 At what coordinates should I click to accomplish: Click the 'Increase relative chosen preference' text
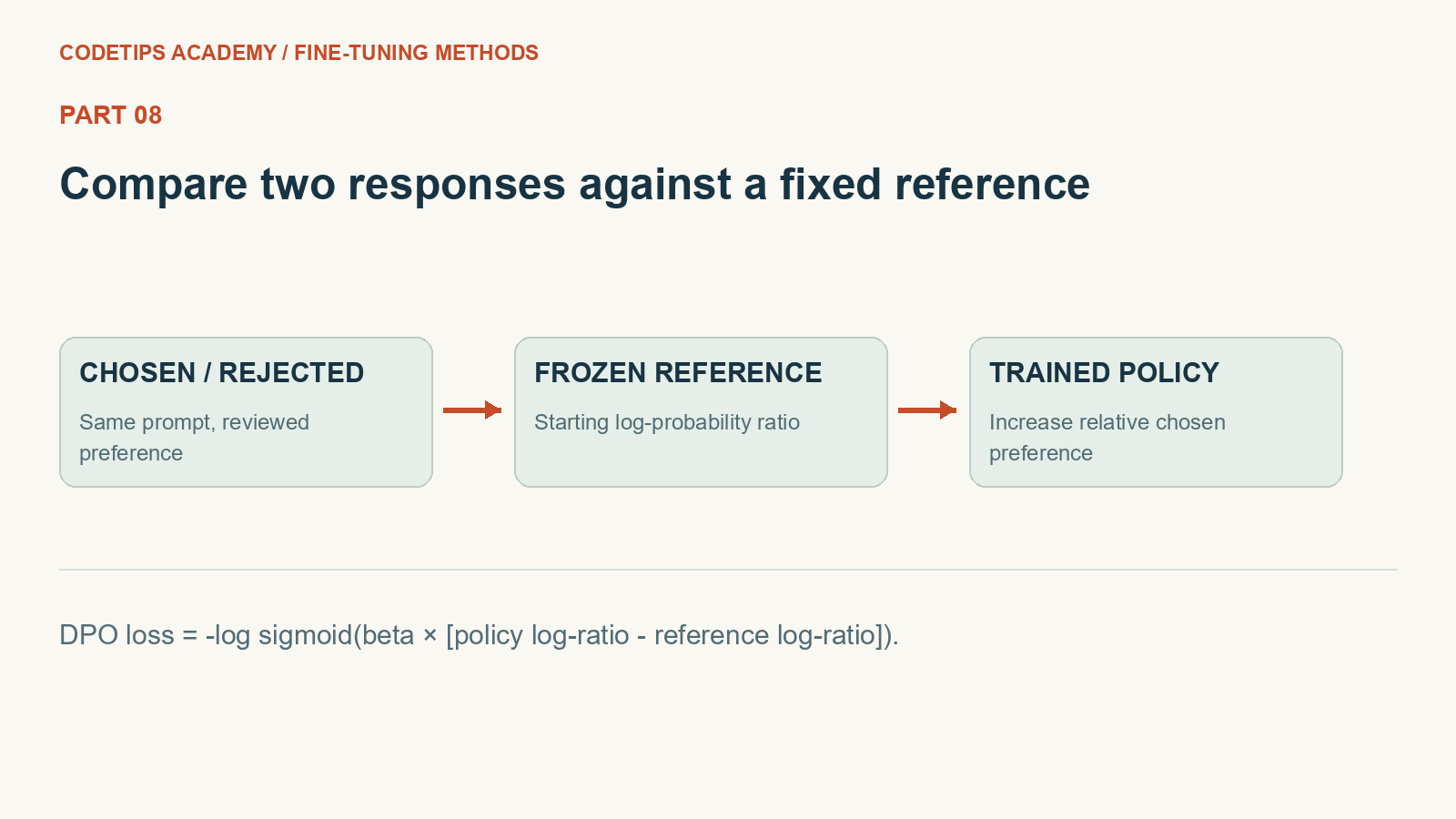pyautogui.click(x=1107, y=438)
